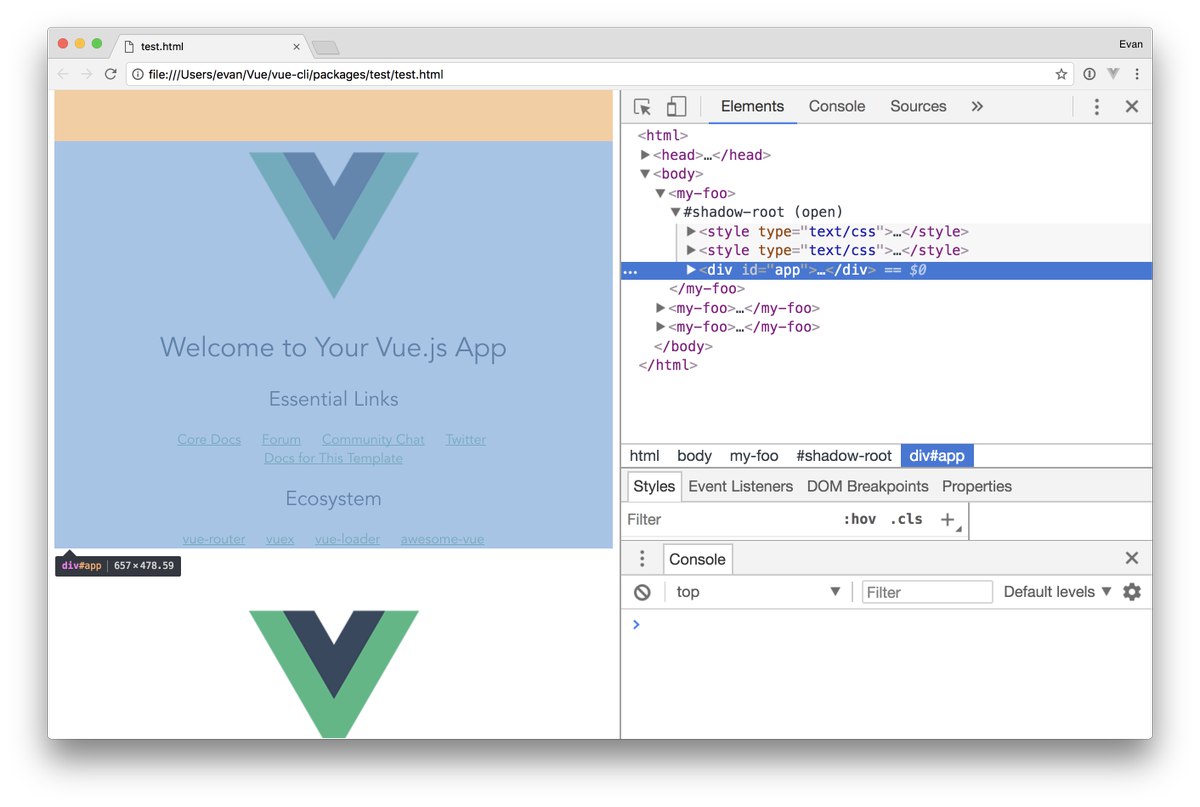Switch to the Elements tab

click(x=752, y=106)
